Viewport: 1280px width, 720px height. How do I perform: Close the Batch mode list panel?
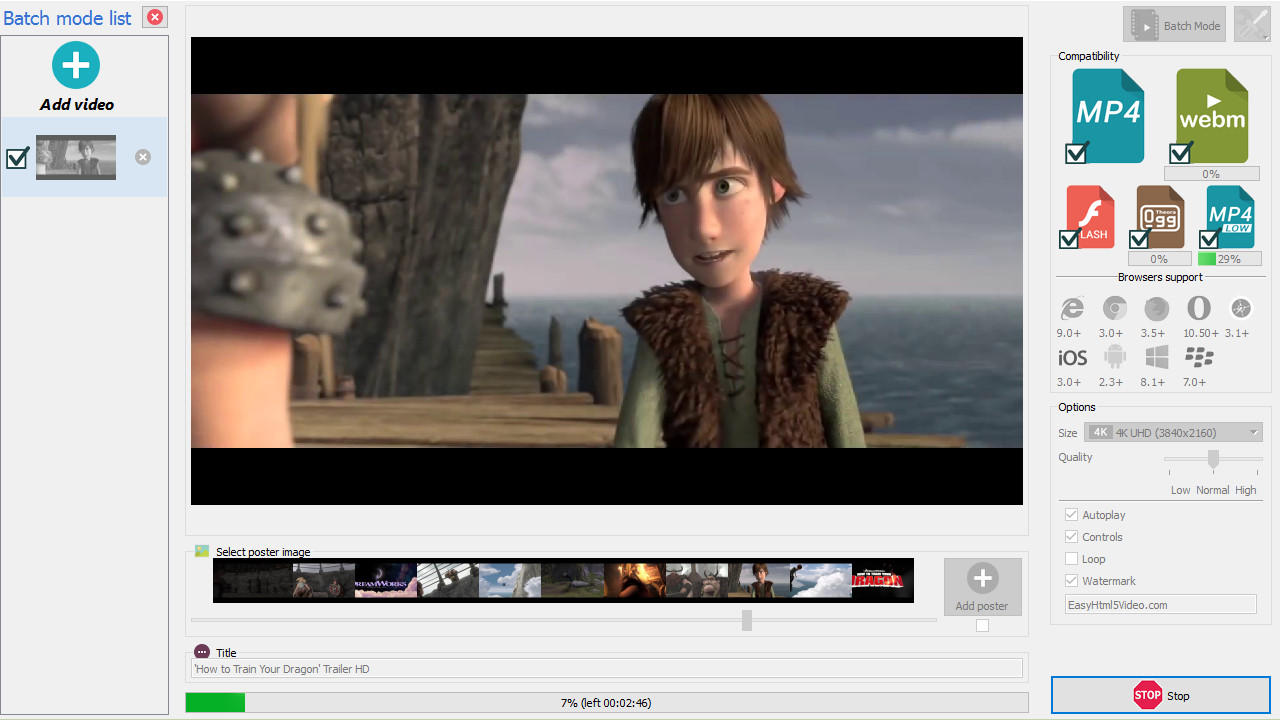coord(155,17)
